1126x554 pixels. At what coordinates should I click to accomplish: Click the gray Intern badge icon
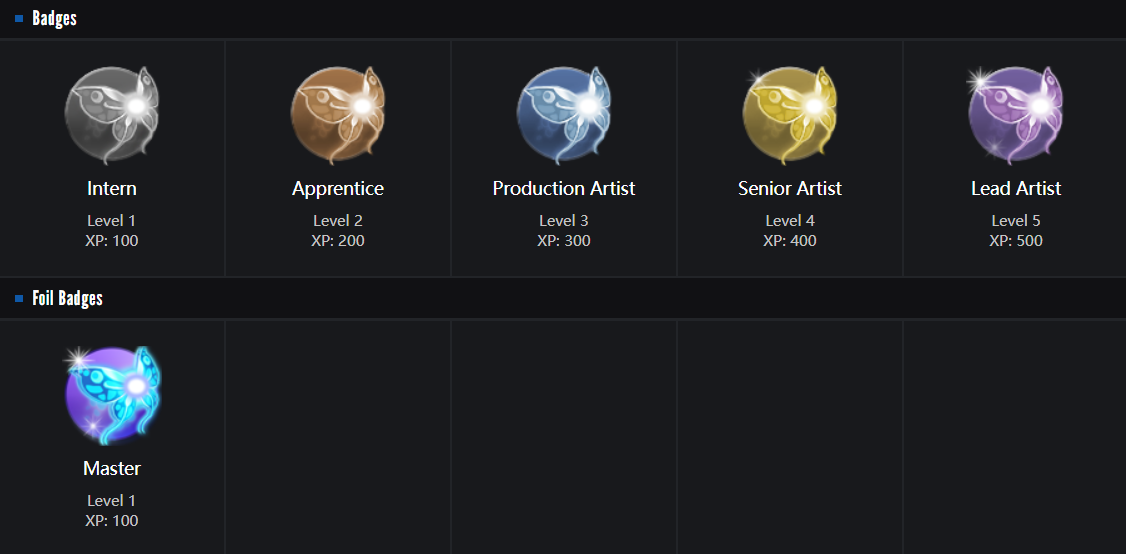click(x=112, y=114)
